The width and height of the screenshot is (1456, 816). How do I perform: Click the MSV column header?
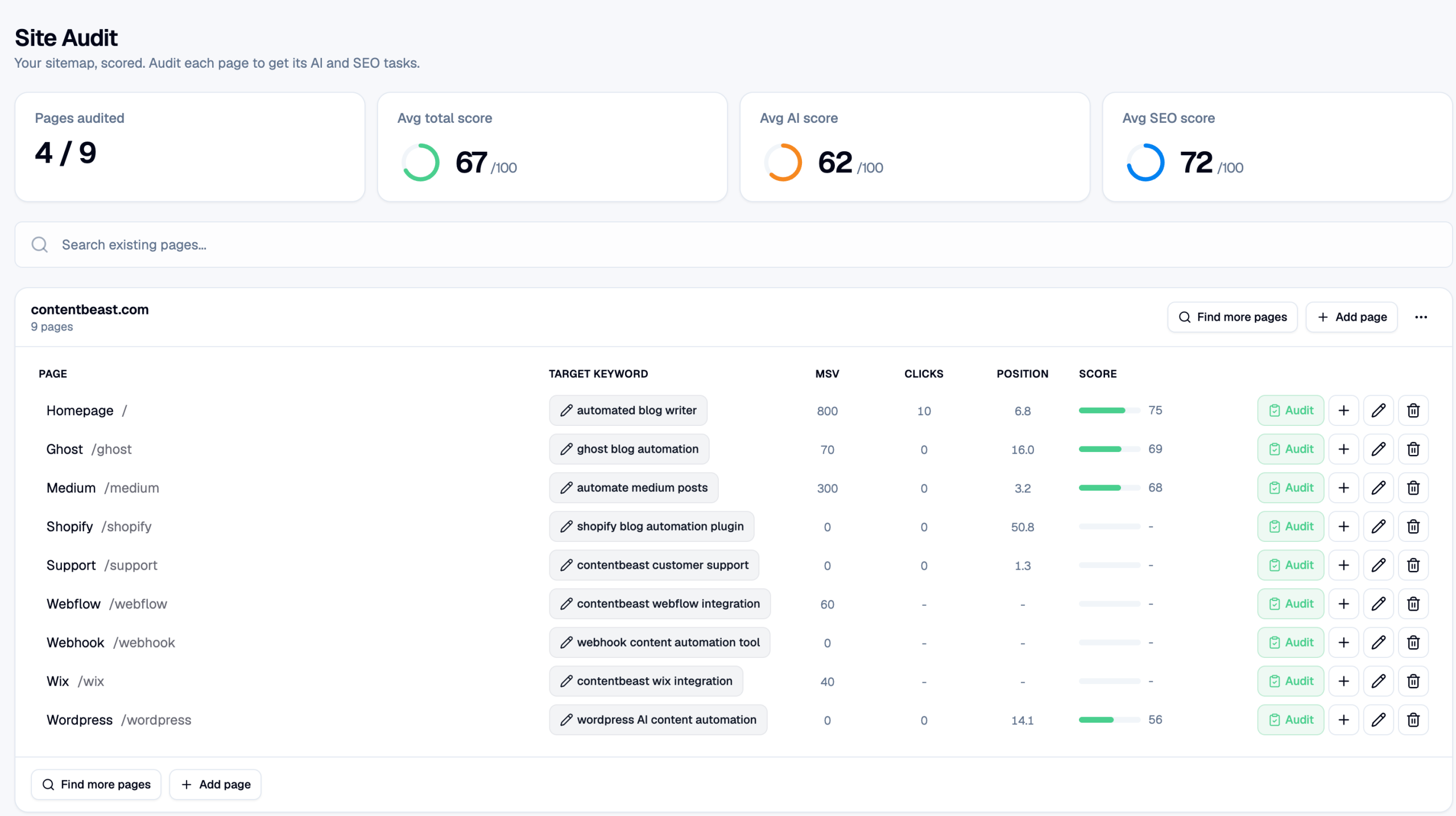pos(827,374)
